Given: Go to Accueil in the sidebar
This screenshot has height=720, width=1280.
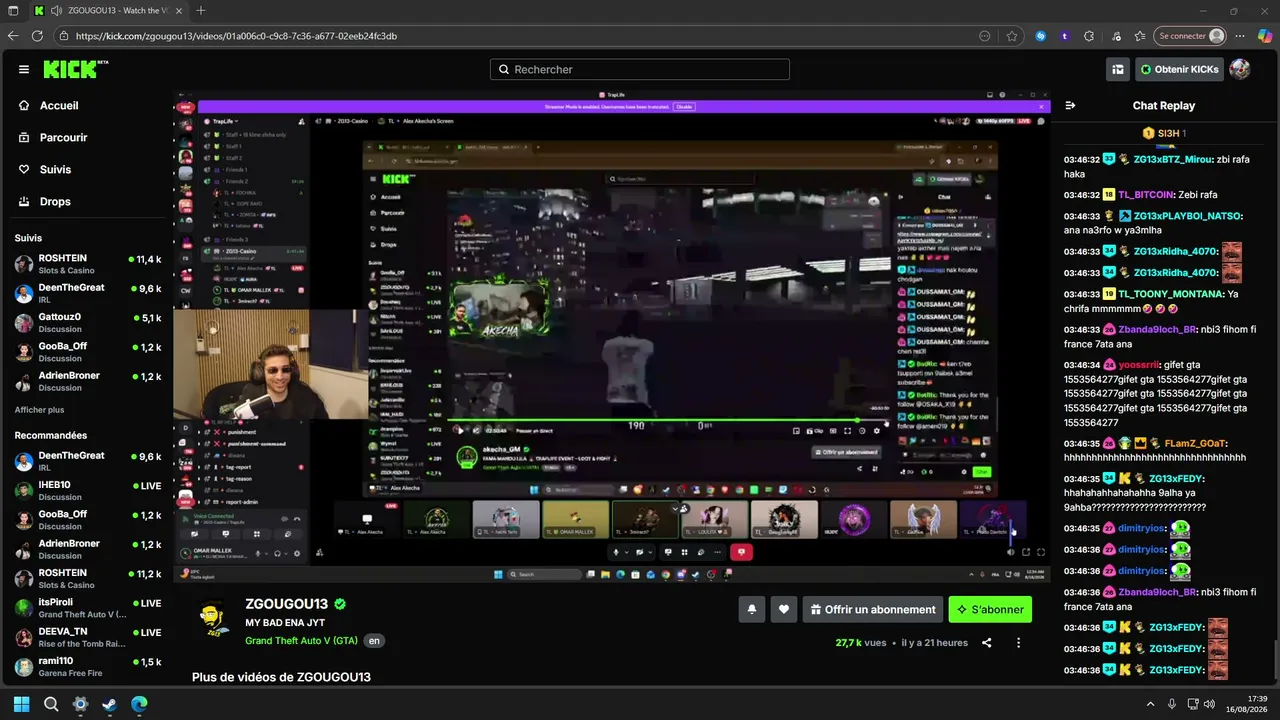Looking at the screenshot, I should 59,105.
